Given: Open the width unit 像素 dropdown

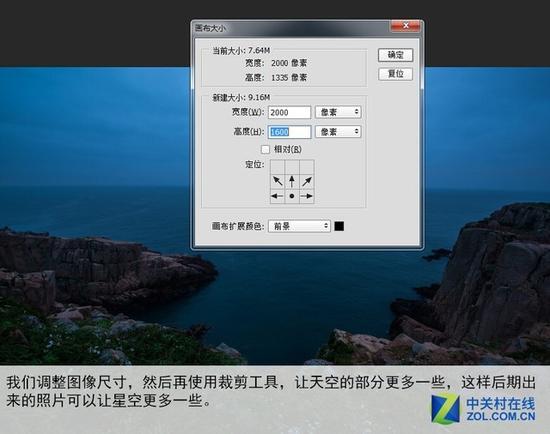Looking at the screenshot, I should click(338, 112).
